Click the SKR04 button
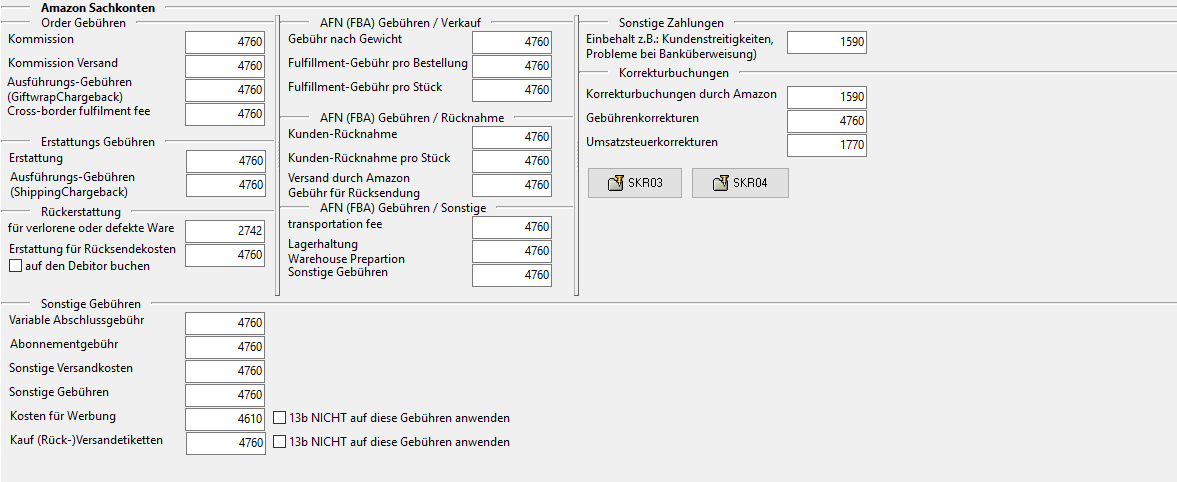1177x482 pixels. [x=740, y=183]
